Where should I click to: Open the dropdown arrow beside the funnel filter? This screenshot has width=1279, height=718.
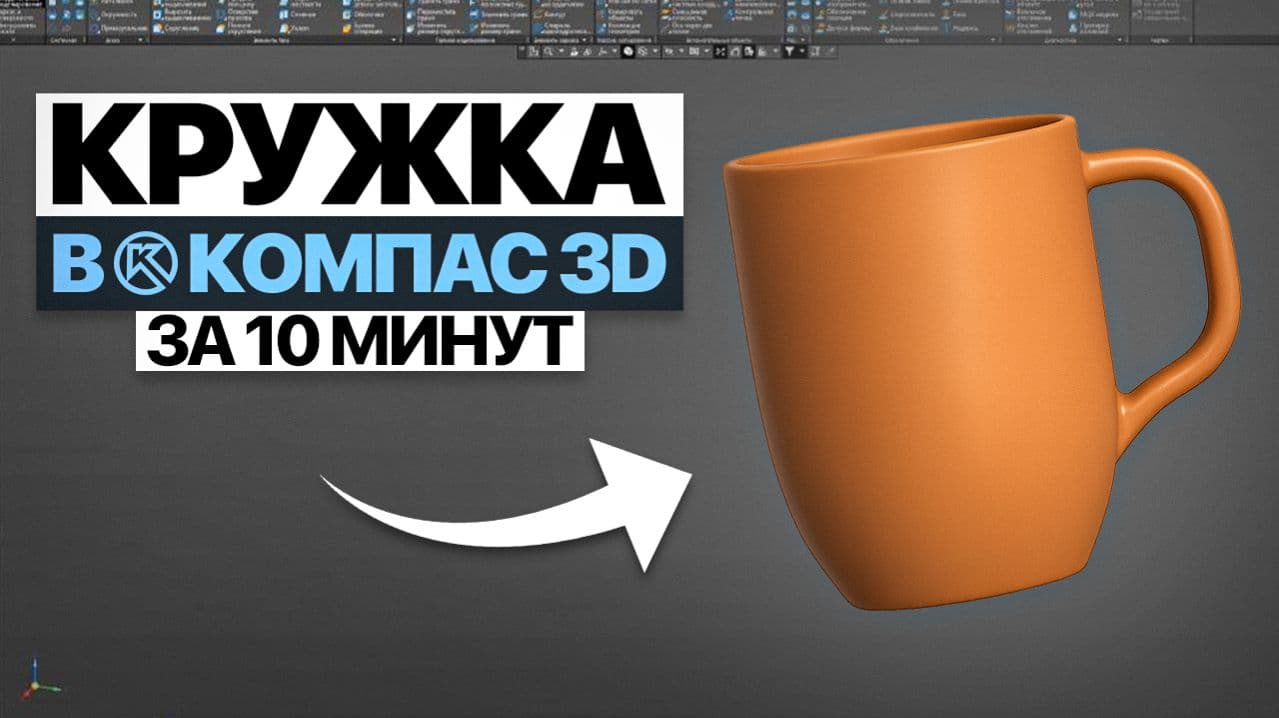tap(801, 51)
